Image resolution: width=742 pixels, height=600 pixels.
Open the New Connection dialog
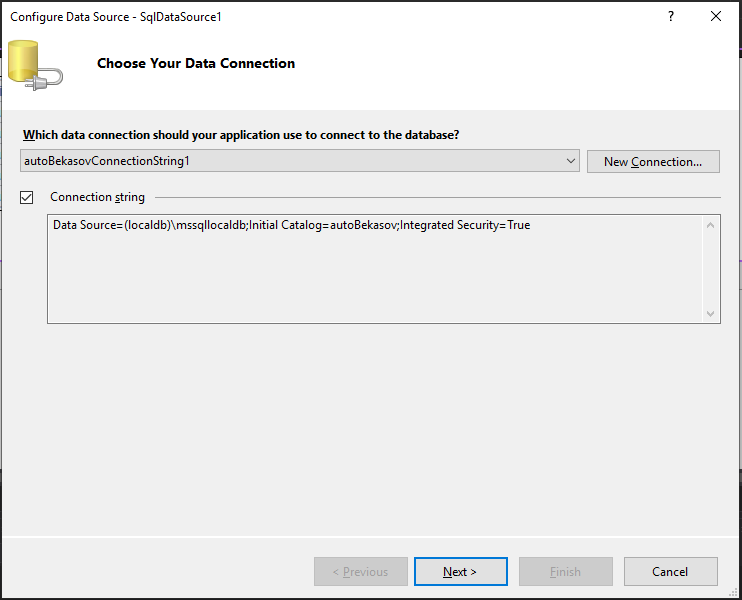pos(653,161)
